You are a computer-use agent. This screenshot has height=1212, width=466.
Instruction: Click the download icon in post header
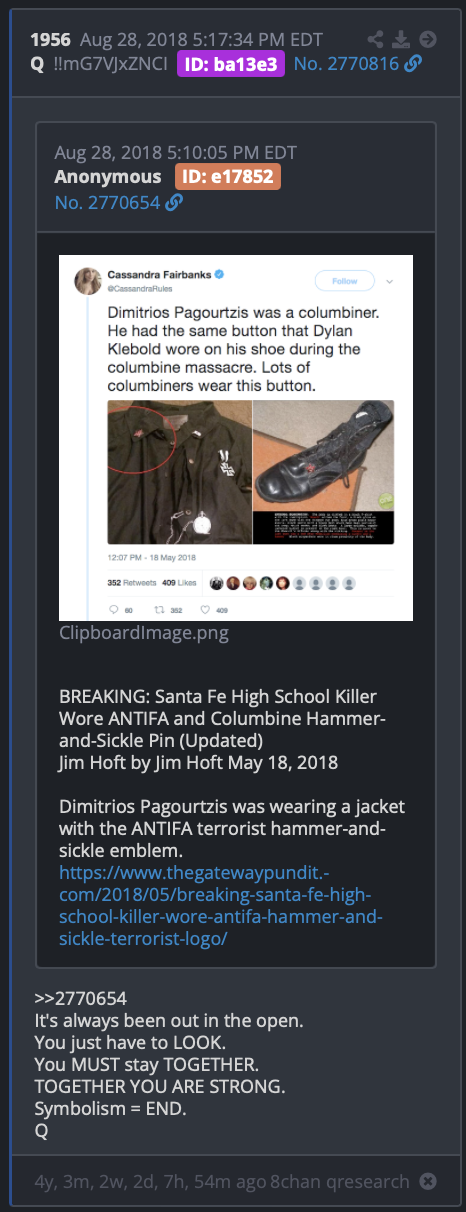401,40
